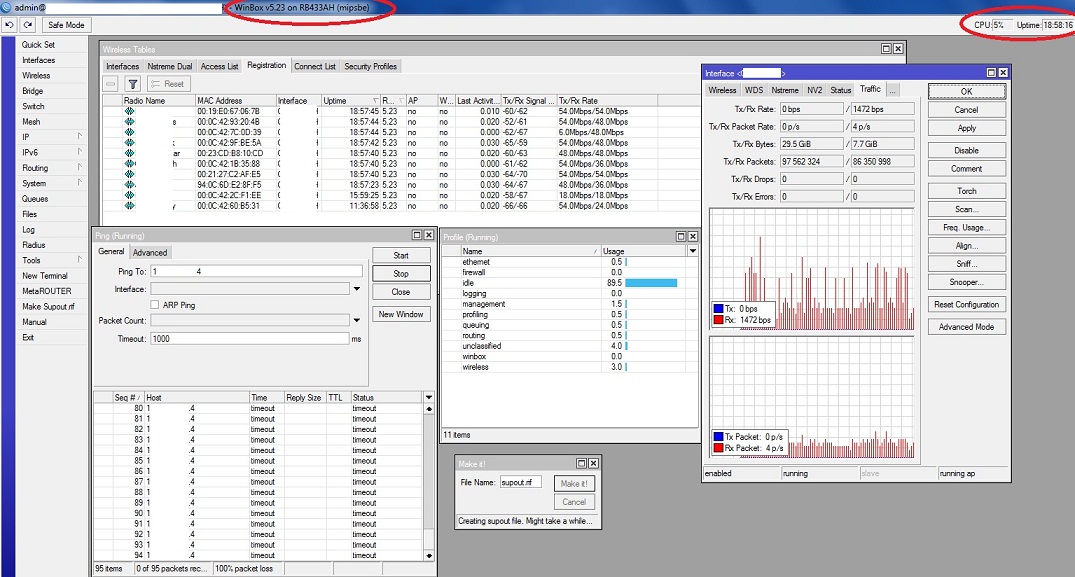The image size is (1075, 577).
Task: Click the Advanced Mode button
Action: 967,327
